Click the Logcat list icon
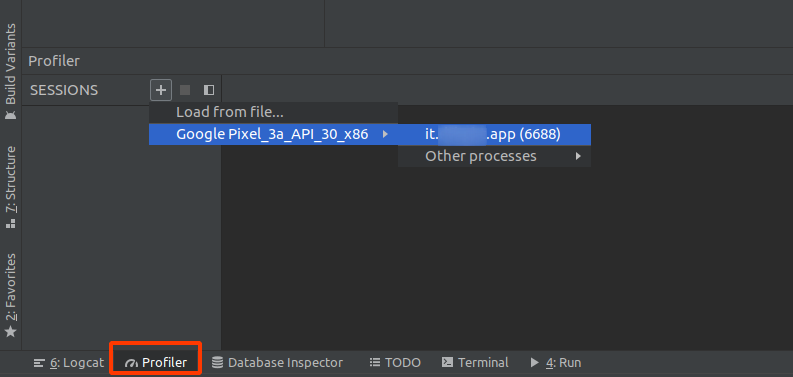 (39, 363)
